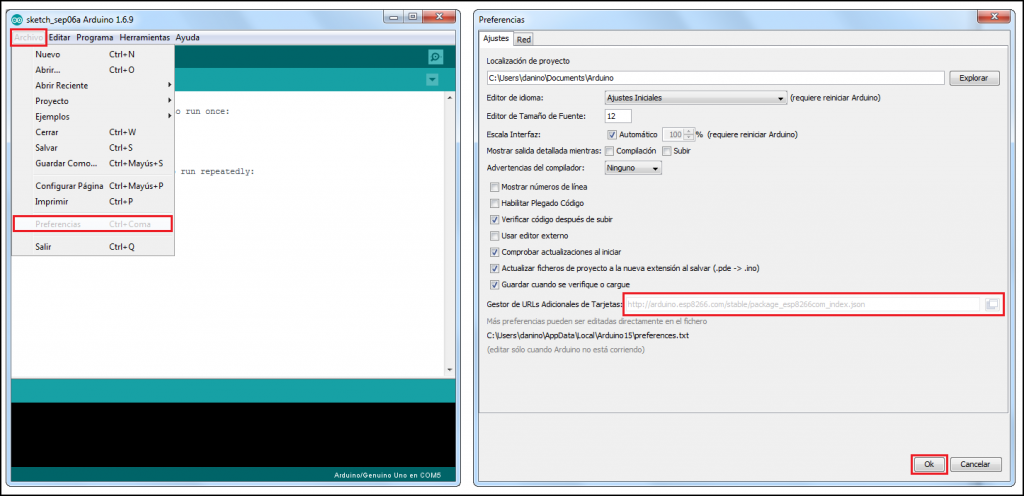
Task: Open the Serial Monitor magnifier icon
Action: point(436,57)
